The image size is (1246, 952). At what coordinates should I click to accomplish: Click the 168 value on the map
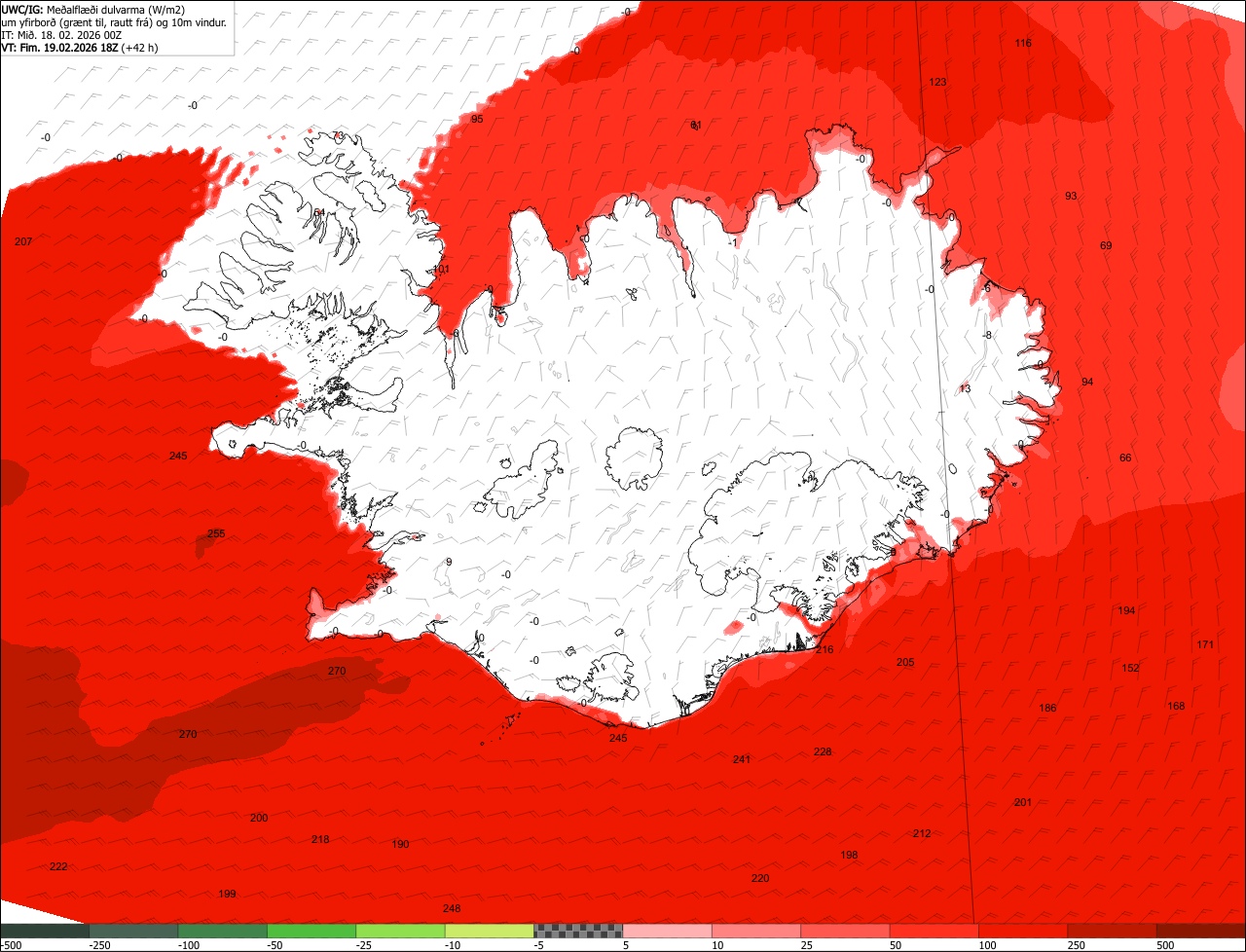point(1176,706)
